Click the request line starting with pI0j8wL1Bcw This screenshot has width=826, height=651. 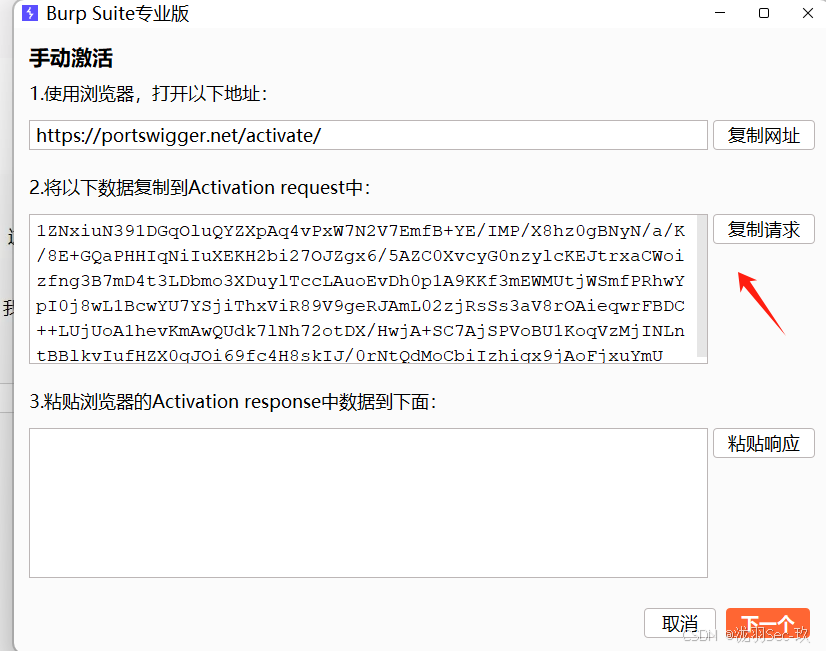click(x=360, y=306)
